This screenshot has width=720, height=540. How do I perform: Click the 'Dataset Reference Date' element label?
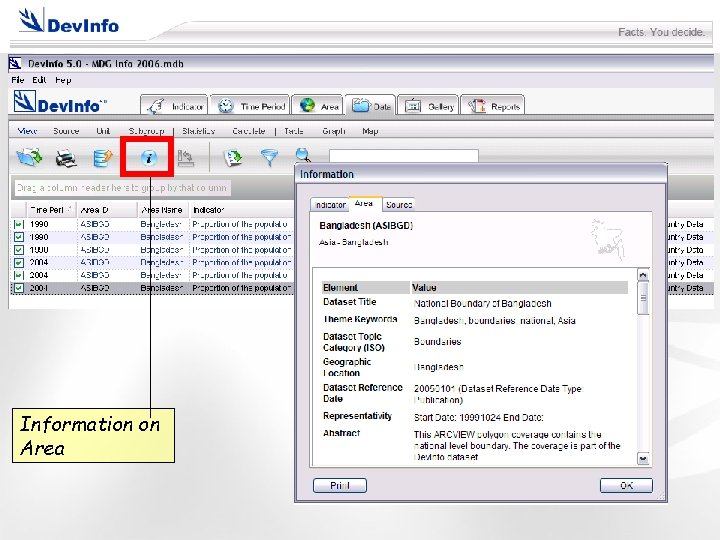point(363,393)
